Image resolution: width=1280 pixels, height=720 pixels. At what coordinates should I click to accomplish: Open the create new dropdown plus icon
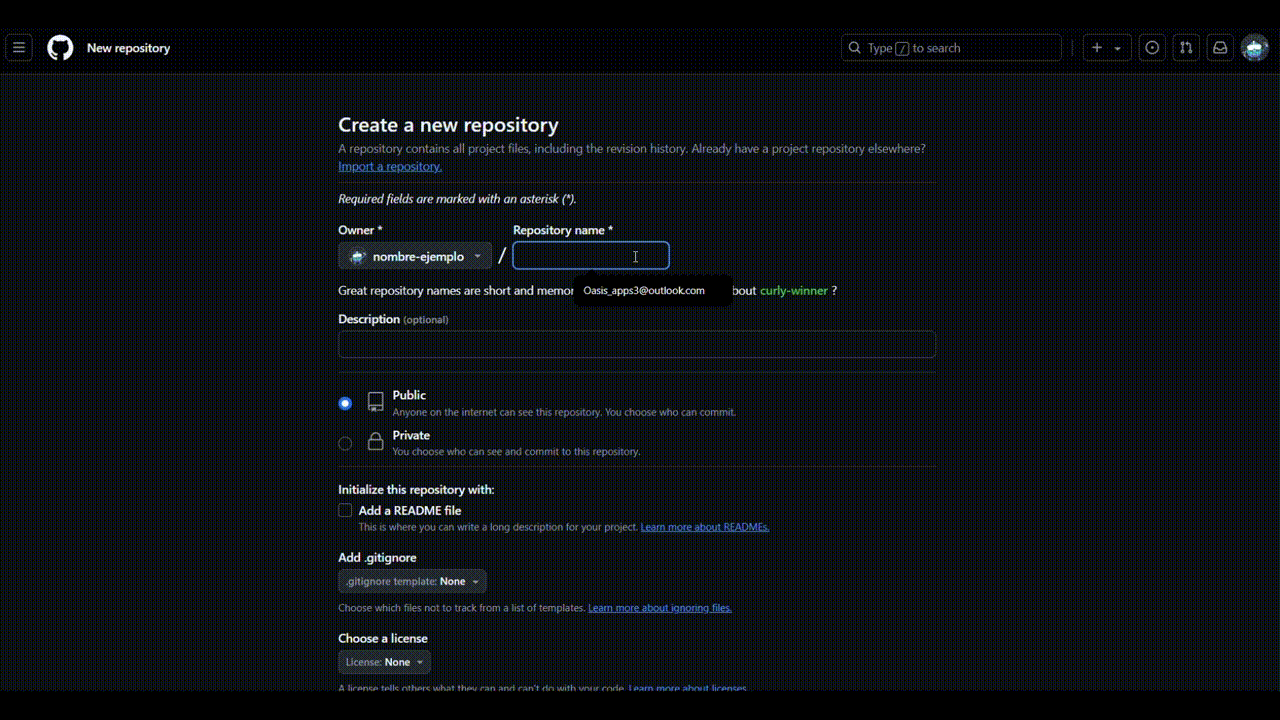pos(1096,47)
